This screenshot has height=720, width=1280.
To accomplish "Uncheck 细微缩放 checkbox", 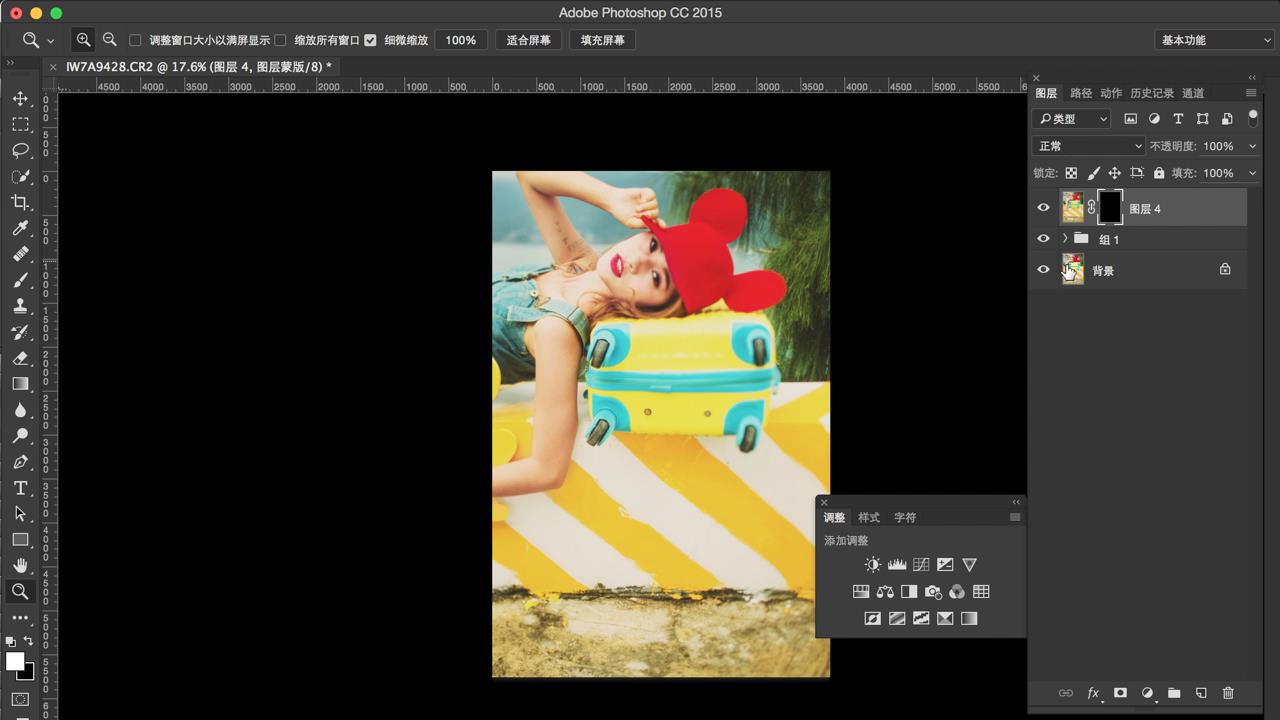I will (x=370, y=40).
